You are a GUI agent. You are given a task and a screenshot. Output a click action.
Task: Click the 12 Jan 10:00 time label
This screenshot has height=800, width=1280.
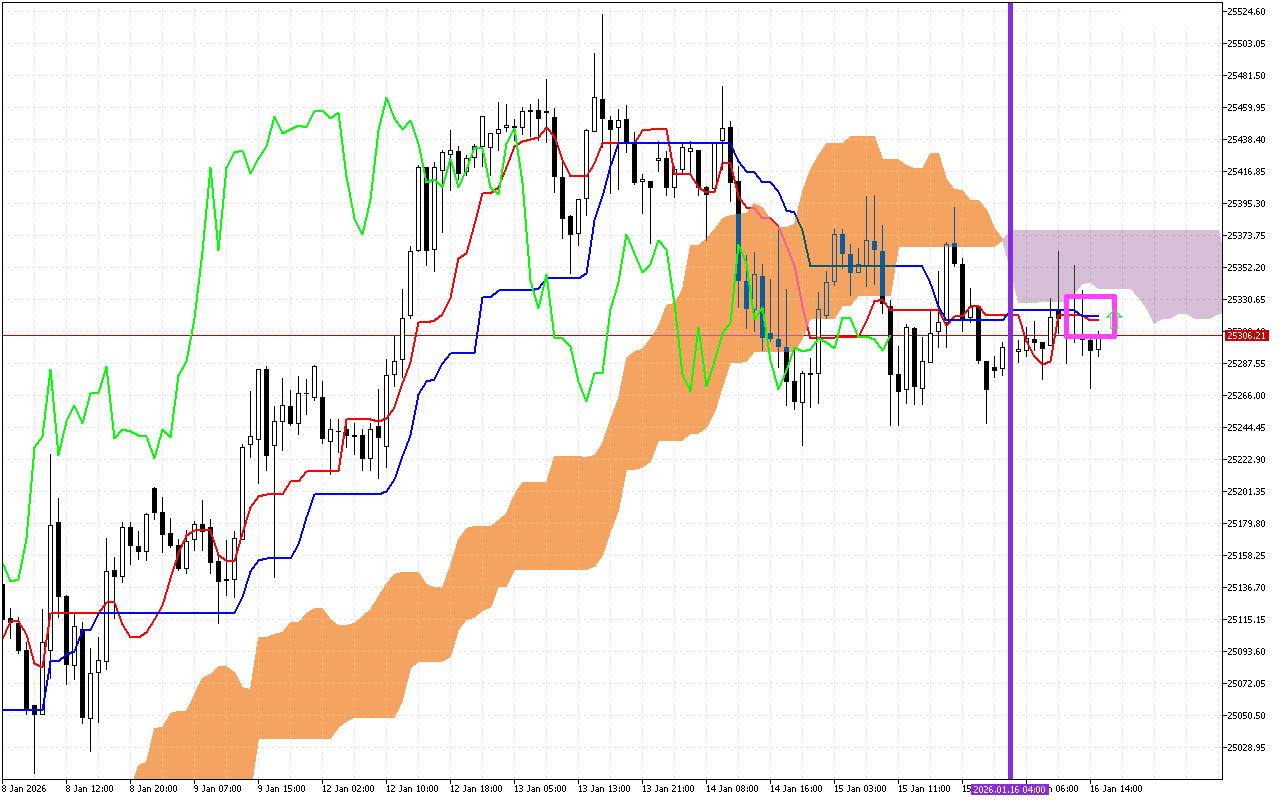410,789
